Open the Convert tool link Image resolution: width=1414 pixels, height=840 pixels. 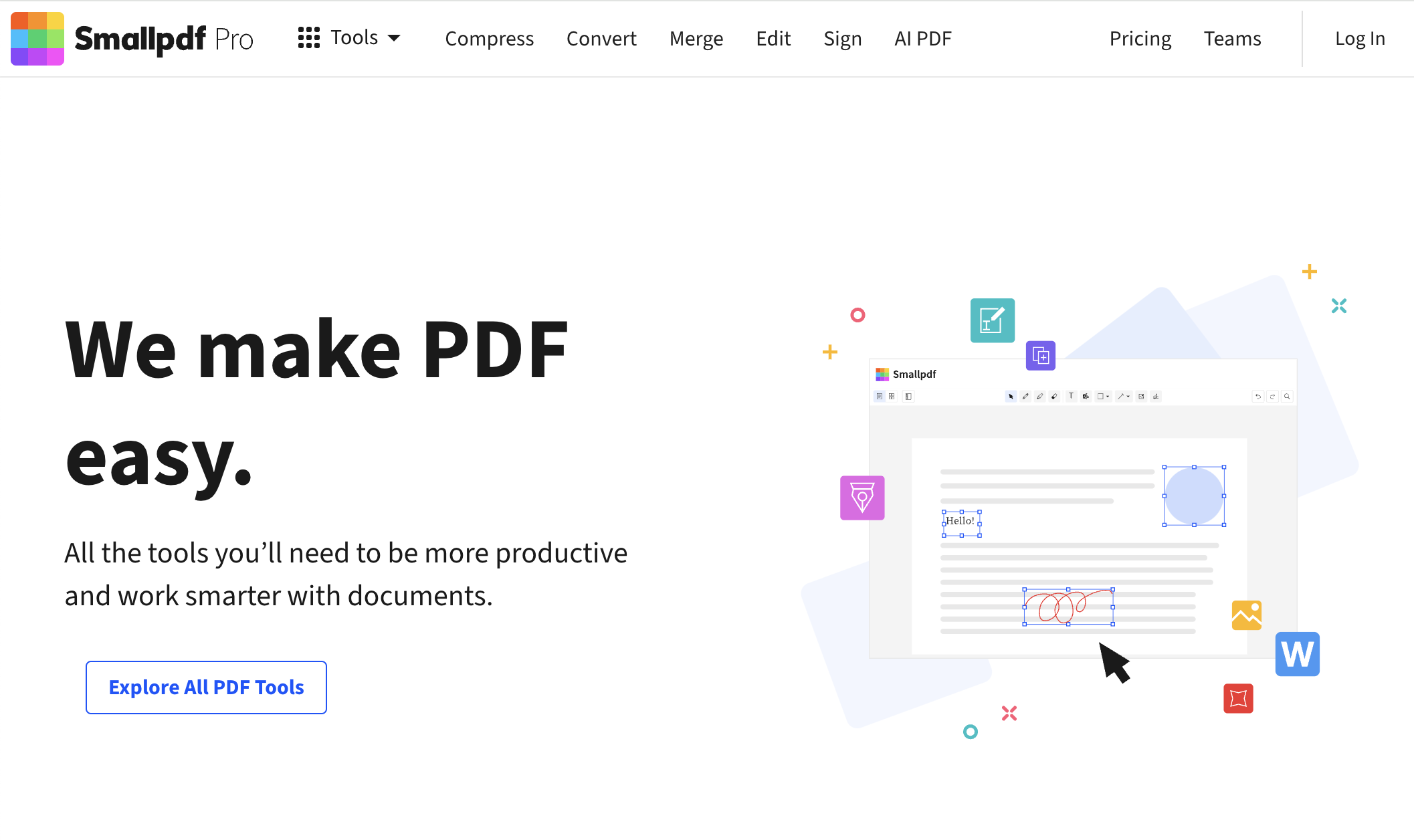601,39
